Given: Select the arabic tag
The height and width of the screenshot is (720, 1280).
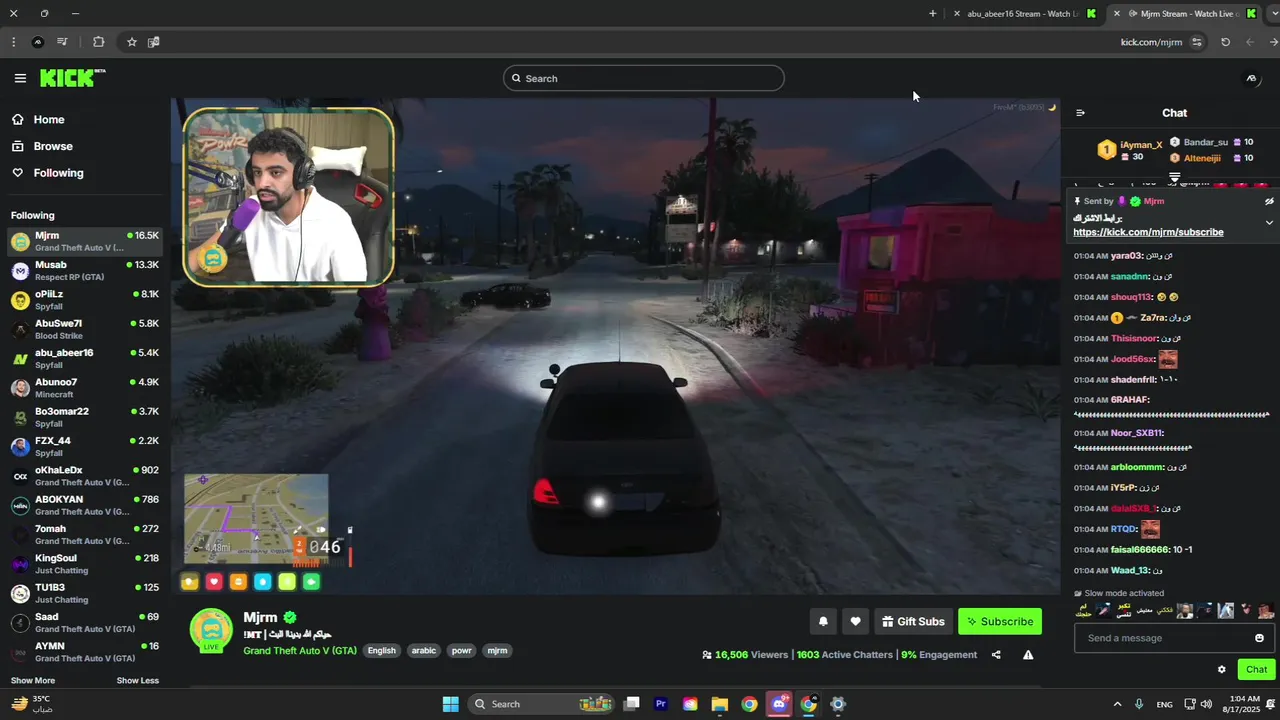Looking at the screenshot, I should [424, 651].
